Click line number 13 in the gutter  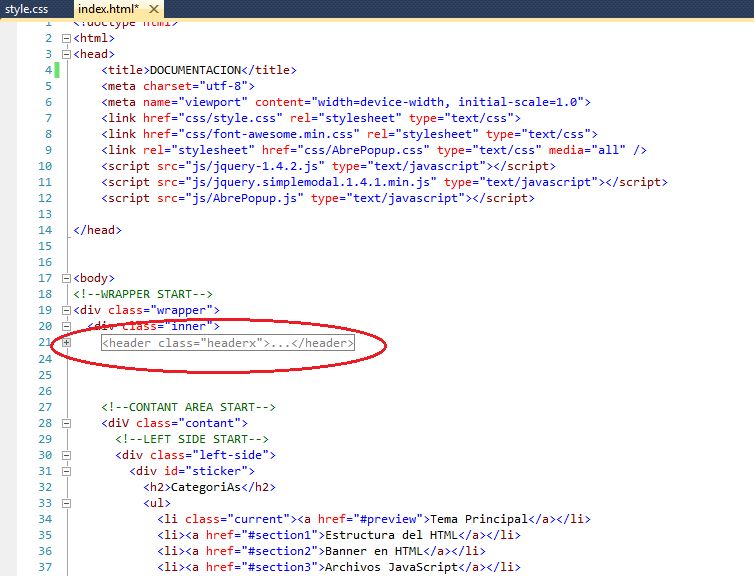point(45,214)
